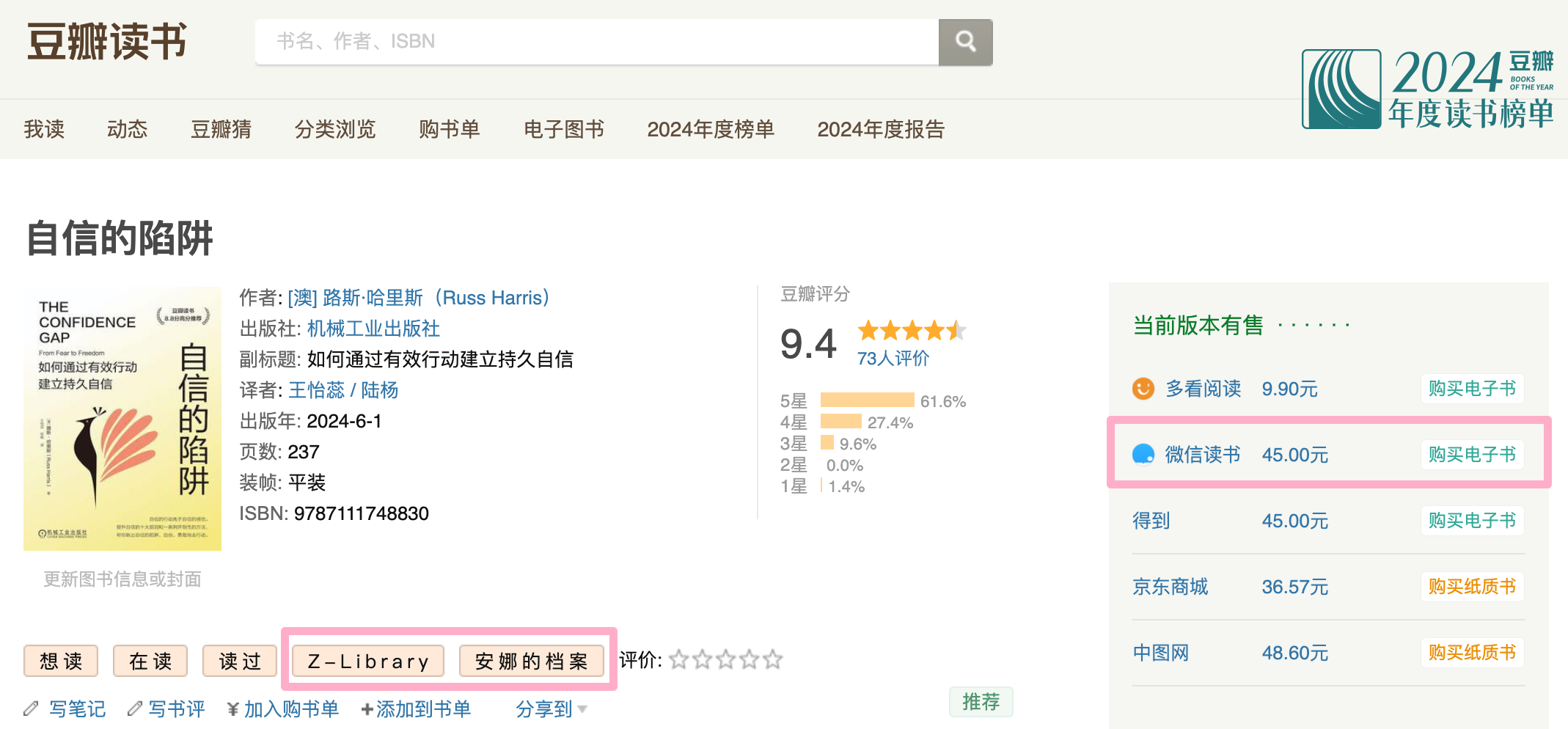Click 写书评 link

(x=177, y=708)
